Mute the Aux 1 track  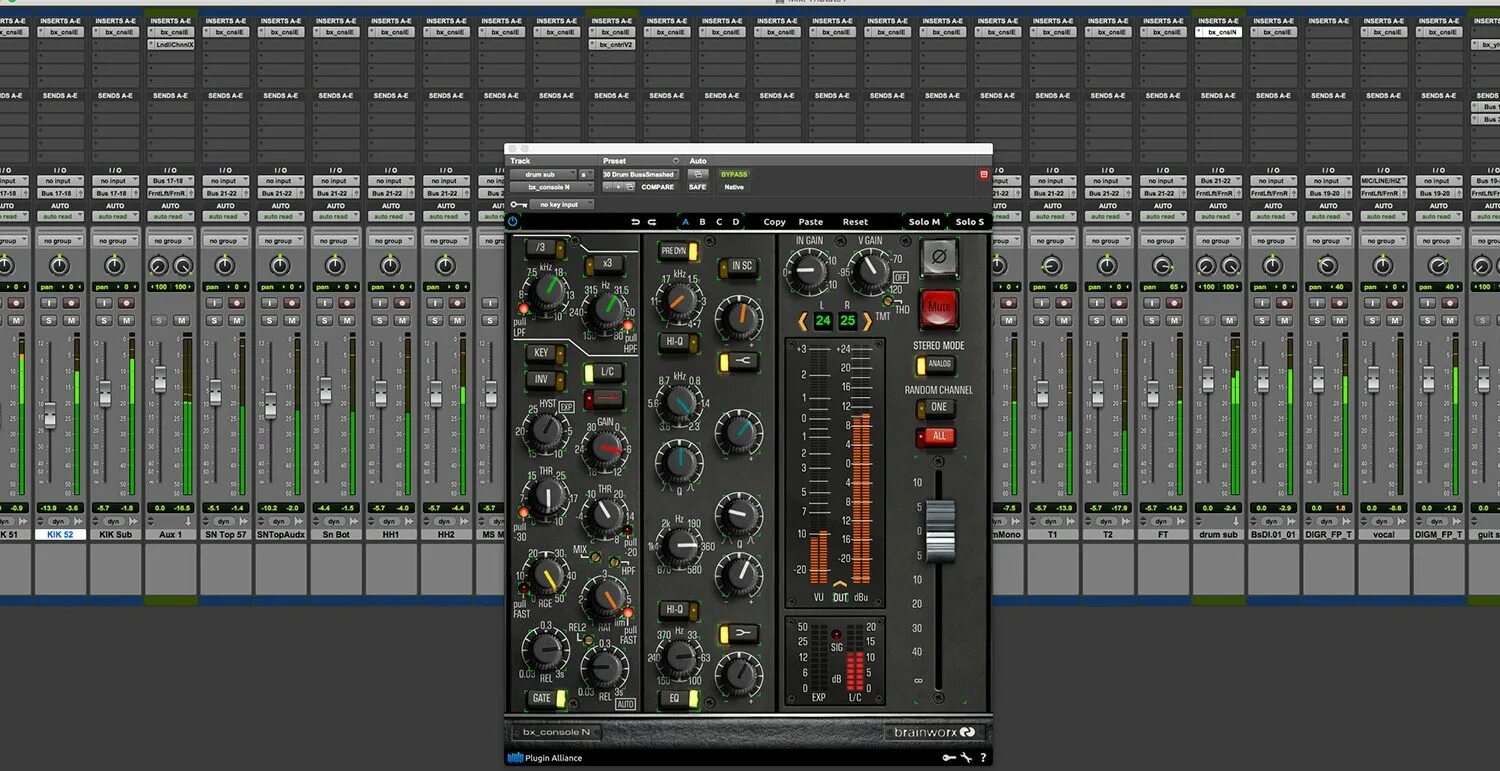182,320
